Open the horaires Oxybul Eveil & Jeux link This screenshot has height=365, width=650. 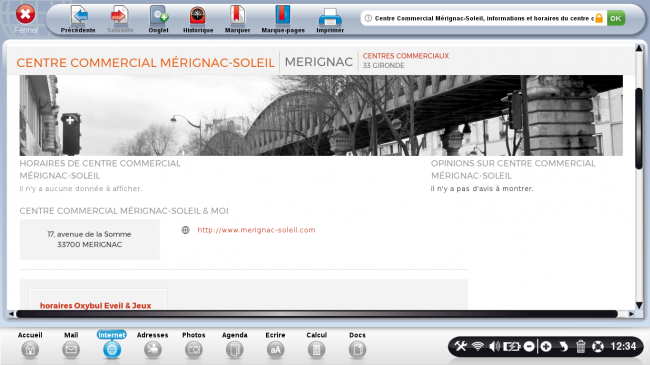(95, 306)
